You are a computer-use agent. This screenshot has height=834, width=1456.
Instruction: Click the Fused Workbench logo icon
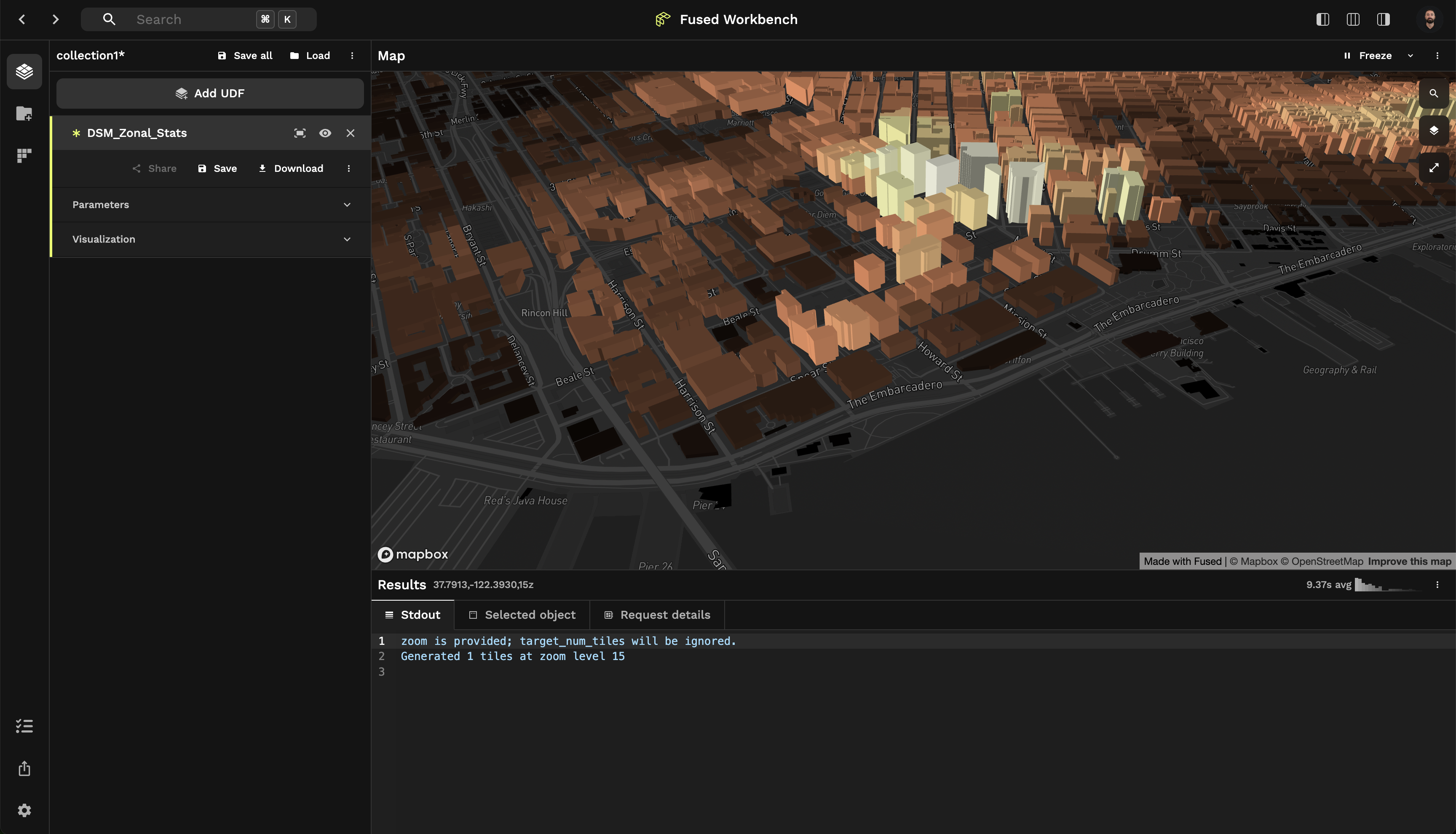[x=663, y=19]
